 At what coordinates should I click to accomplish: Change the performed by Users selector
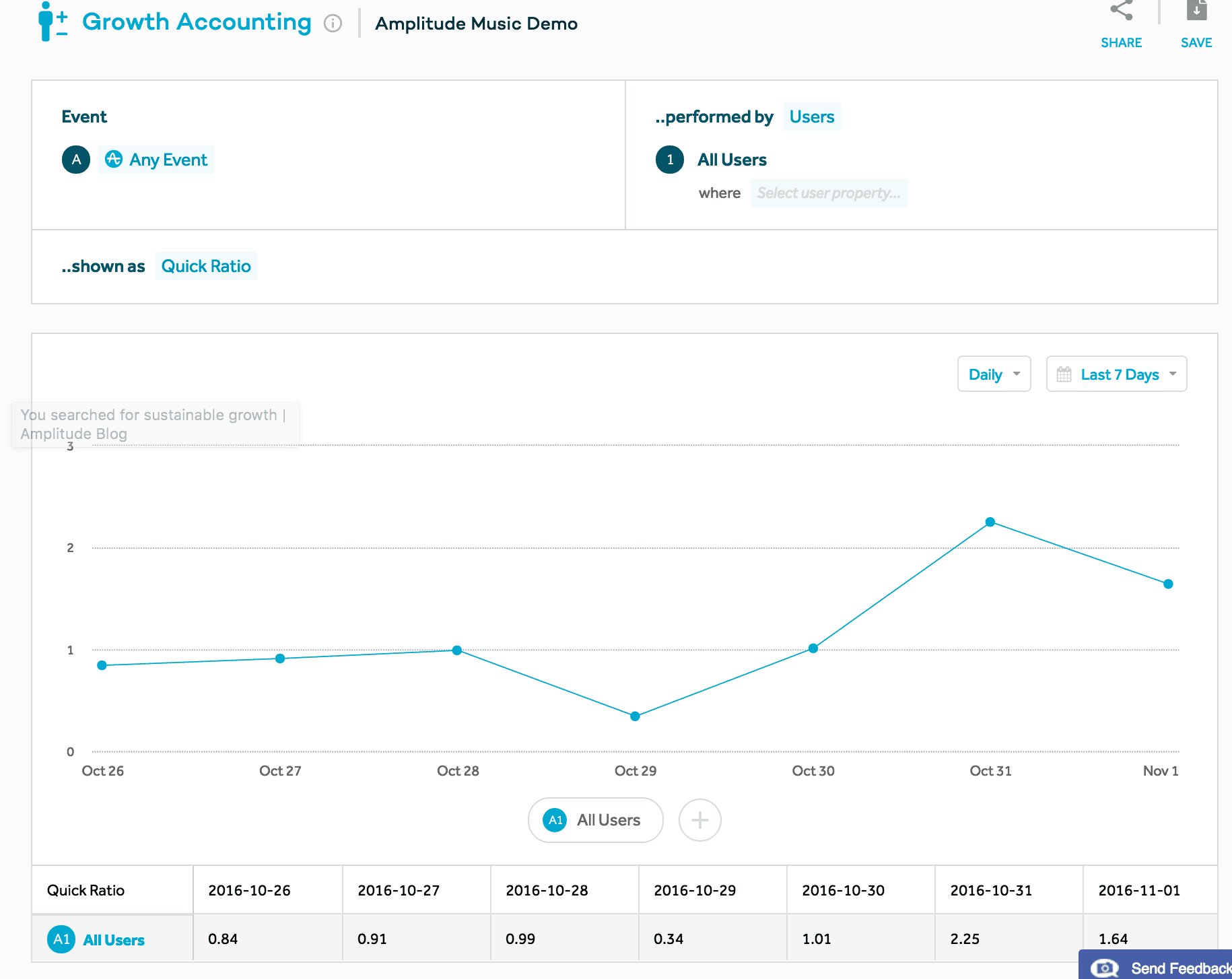(811, 117)
